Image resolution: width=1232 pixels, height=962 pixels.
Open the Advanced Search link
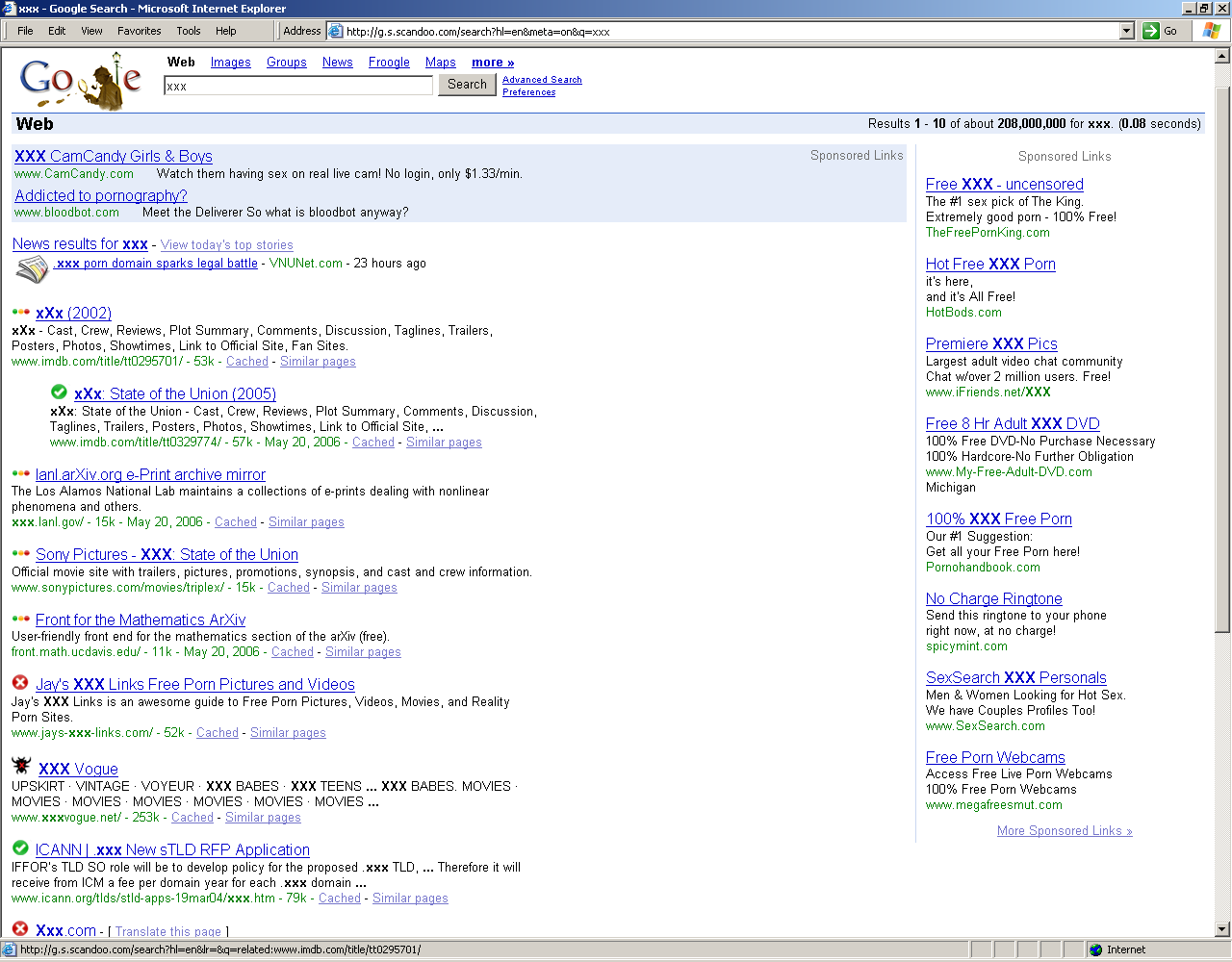click(x=542, y=80)
